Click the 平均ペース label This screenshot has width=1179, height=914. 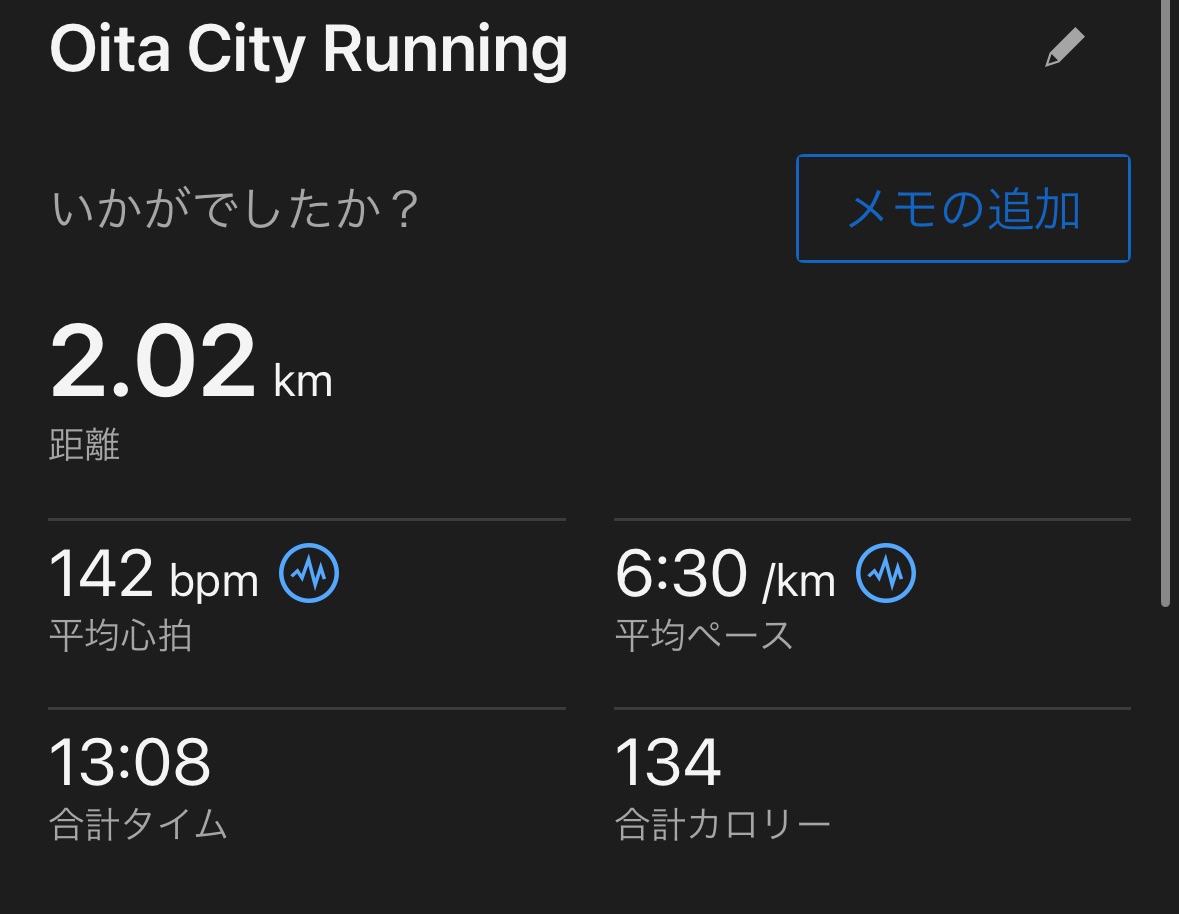[x=703, y=635]
